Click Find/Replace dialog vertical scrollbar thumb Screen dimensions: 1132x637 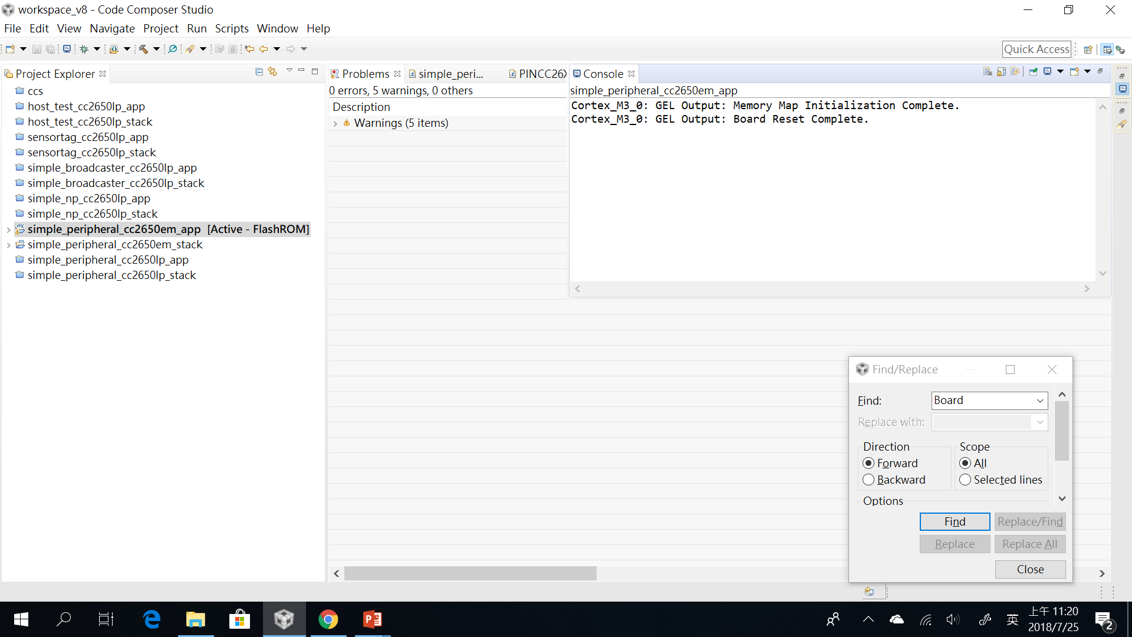coord(1061,430)
